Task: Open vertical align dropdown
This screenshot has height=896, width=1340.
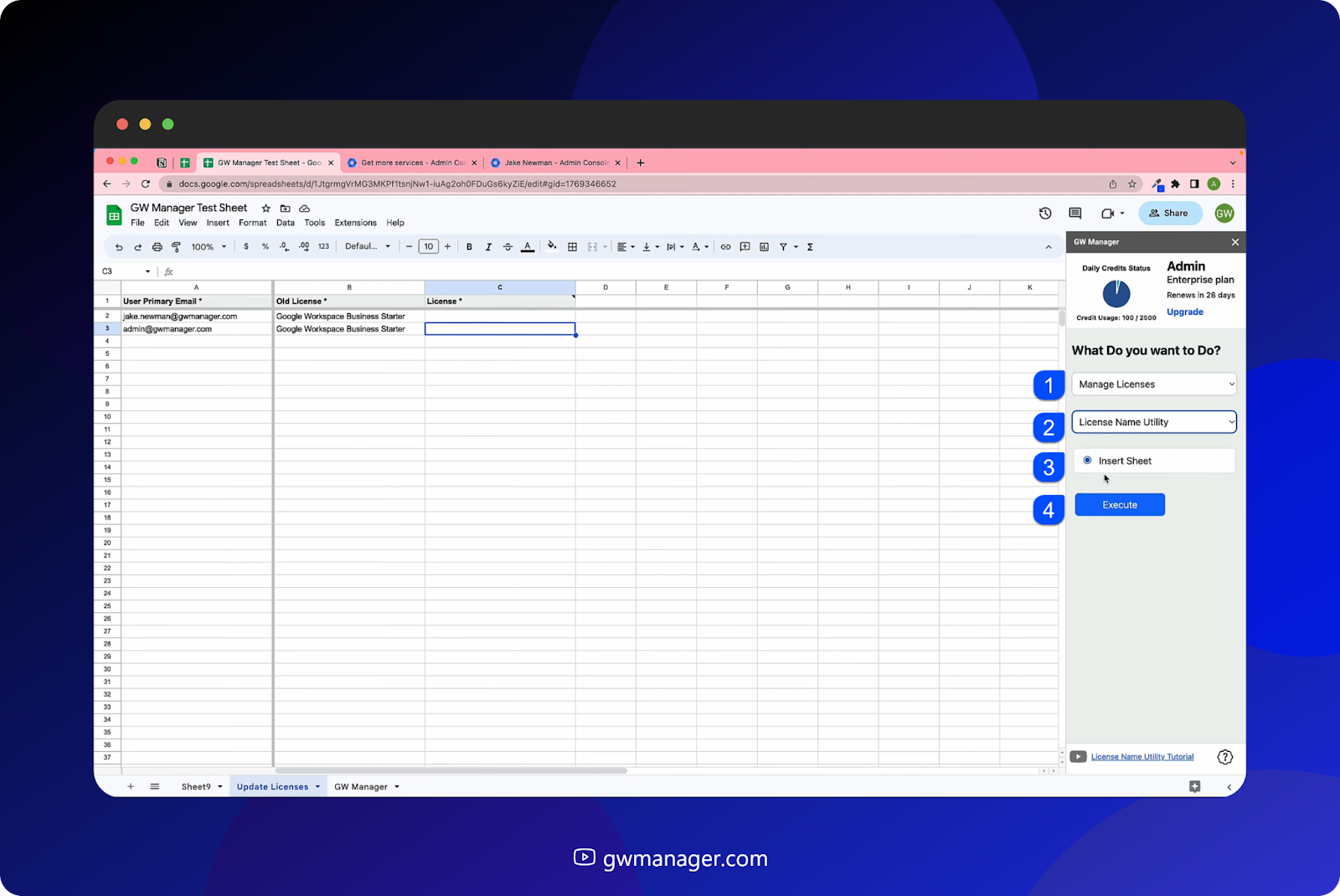Action: [x=651, y=247]
